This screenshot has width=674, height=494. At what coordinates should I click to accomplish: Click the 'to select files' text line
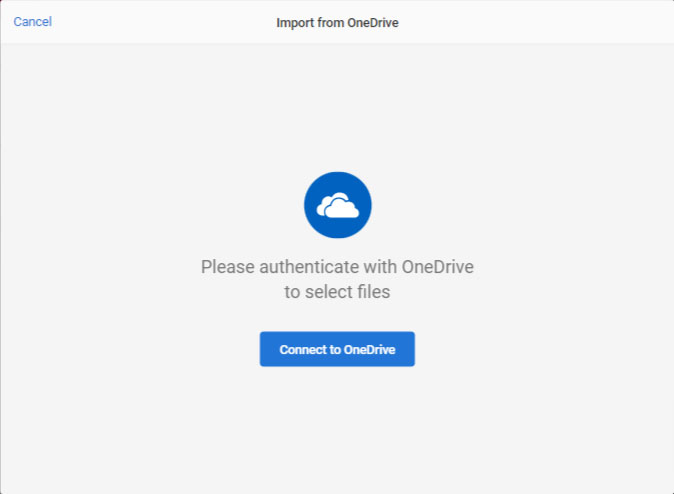(337, 292)
